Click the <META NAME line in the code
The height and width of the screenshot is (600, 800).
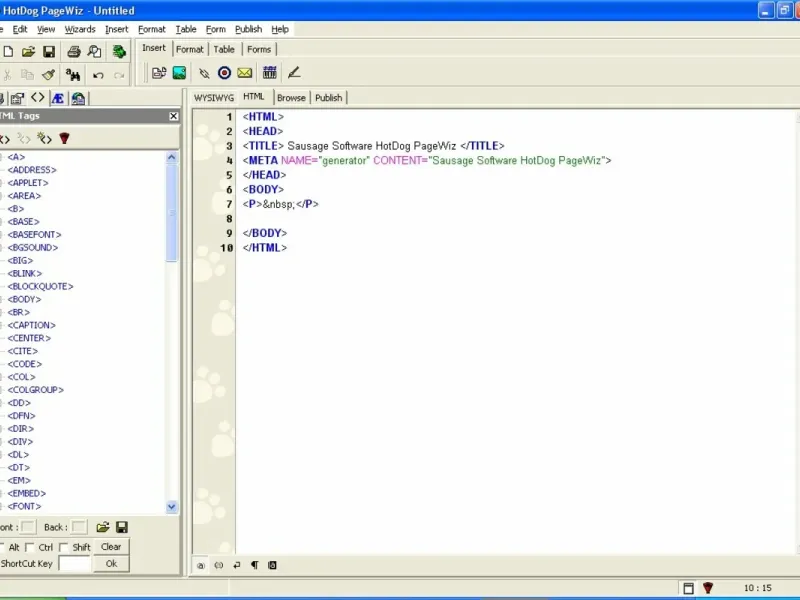[x=427, y=160]
